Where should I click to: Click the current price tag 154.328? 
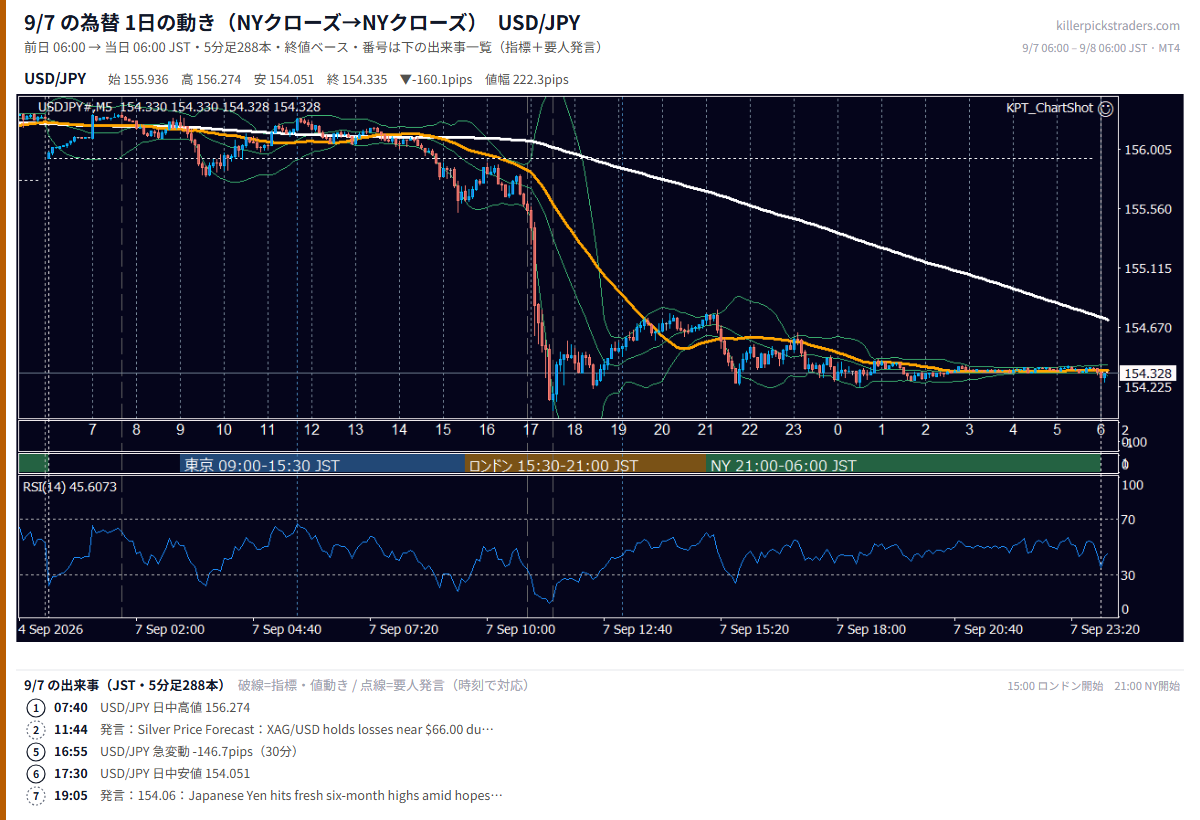1148,373
